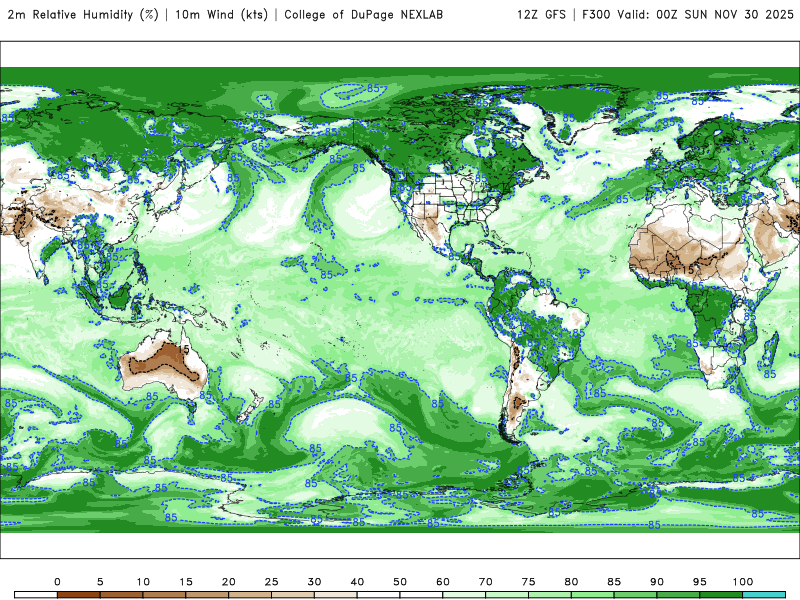This screenshot has width=800, height=600.
Task: Click the darkest brown 0-5 legend swatch
Action: pos(79,595)
